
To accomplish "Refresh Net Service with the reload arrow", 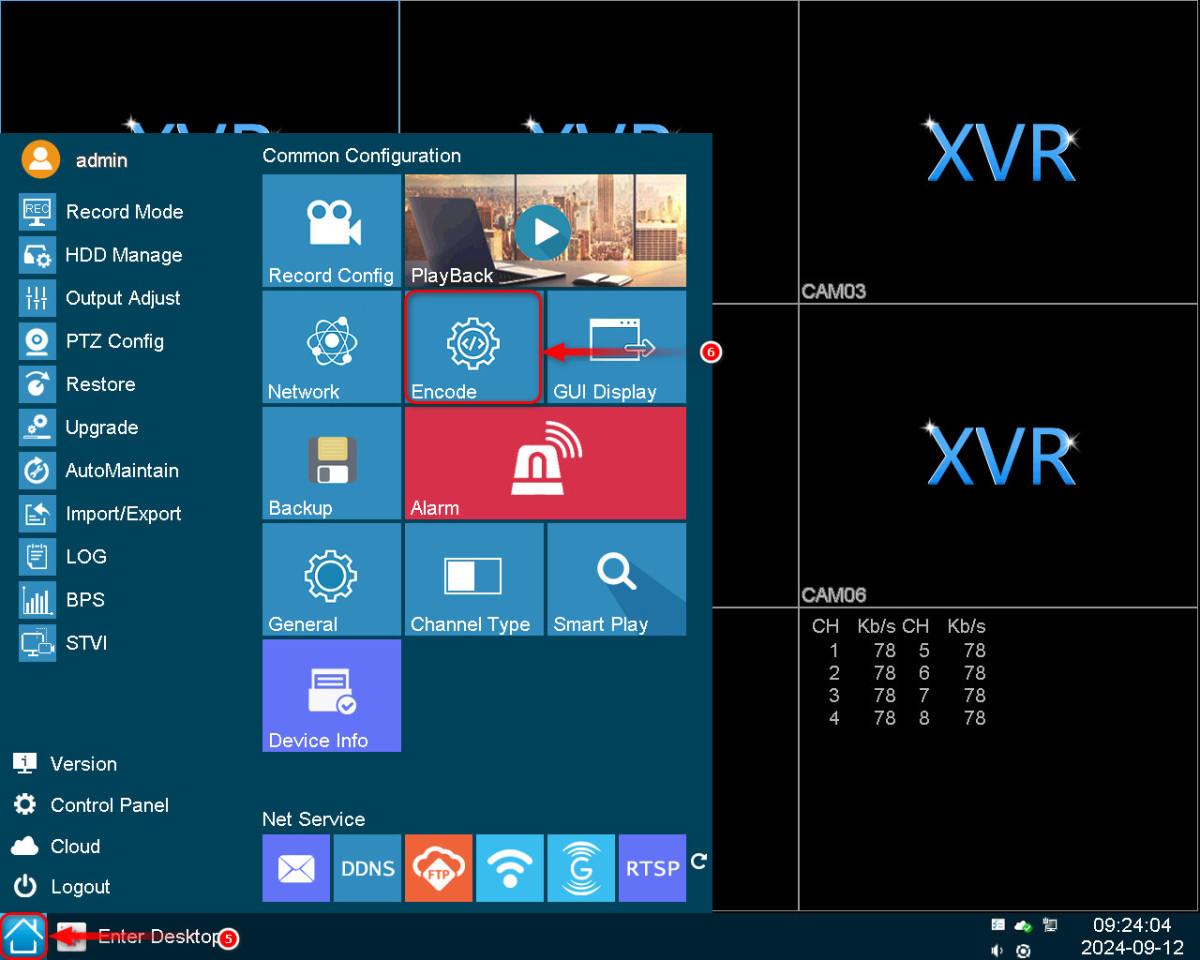I will 699,861.
